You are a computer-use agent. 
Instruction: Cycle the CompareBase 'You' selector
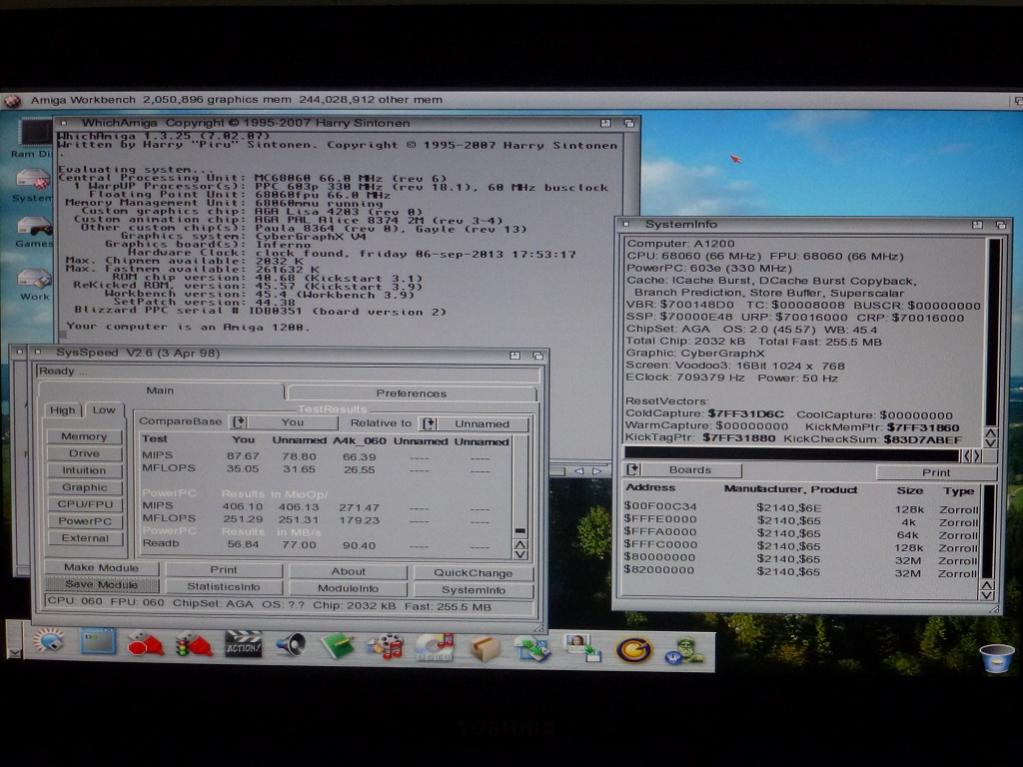click(x=284, y=422)
